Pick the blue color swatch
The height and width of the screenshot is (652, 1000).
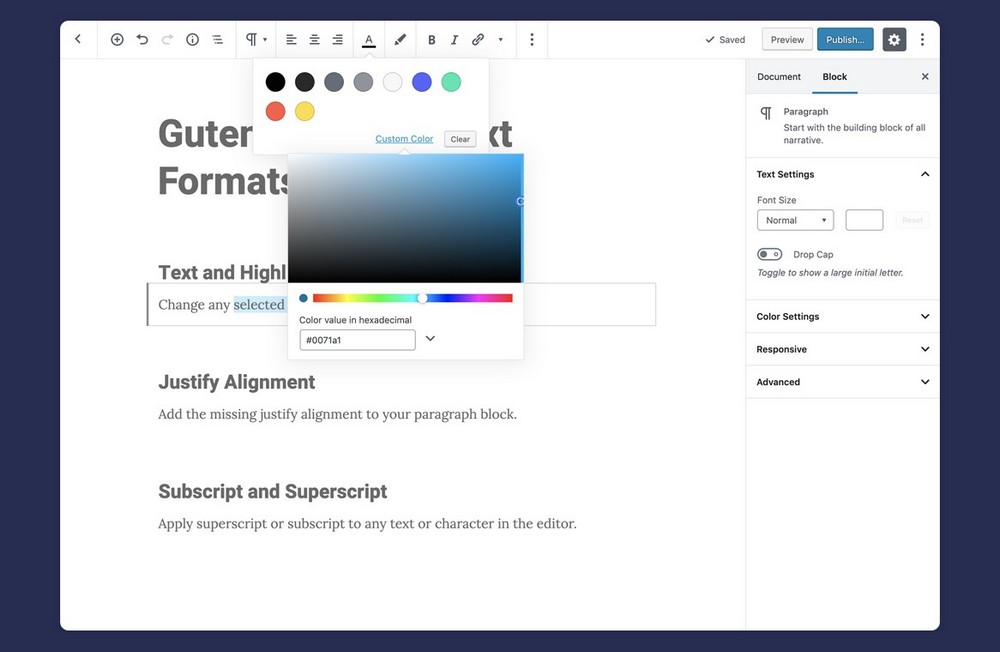pos(422,82)
